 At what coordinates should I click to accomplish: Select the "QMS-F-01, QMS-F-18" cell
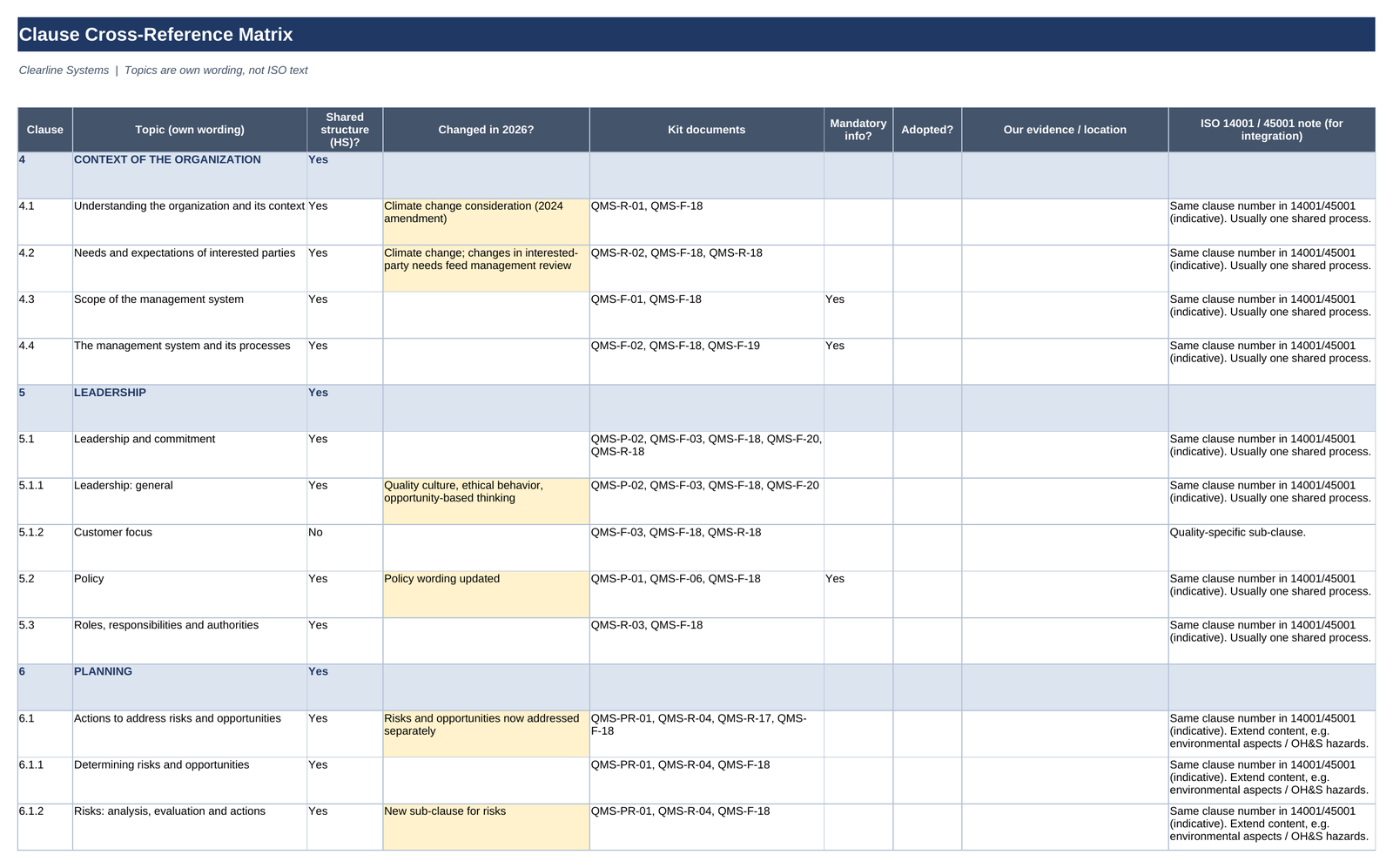click(707, 315)
